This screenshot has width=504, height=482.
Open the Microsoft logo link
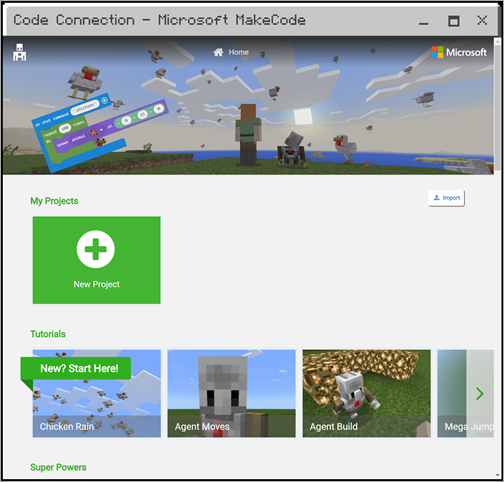pyautogui.click(x=459, y=52)
